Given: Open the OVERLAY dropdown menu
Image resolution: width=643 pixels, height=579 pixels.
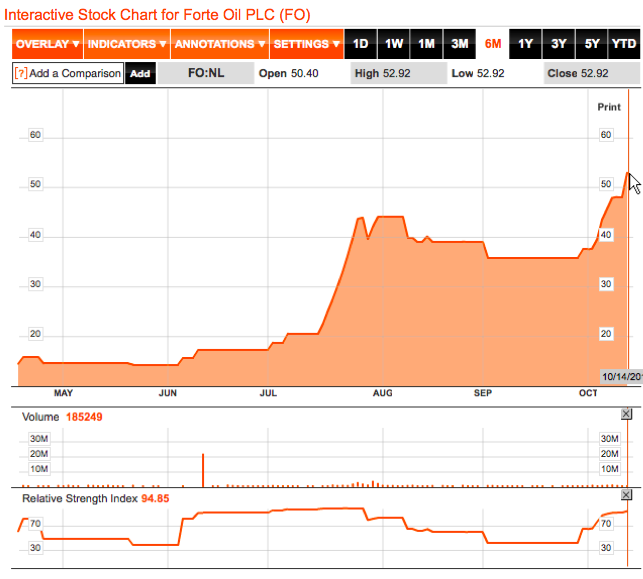Looking at the screenshot, I should pos(48,44).
